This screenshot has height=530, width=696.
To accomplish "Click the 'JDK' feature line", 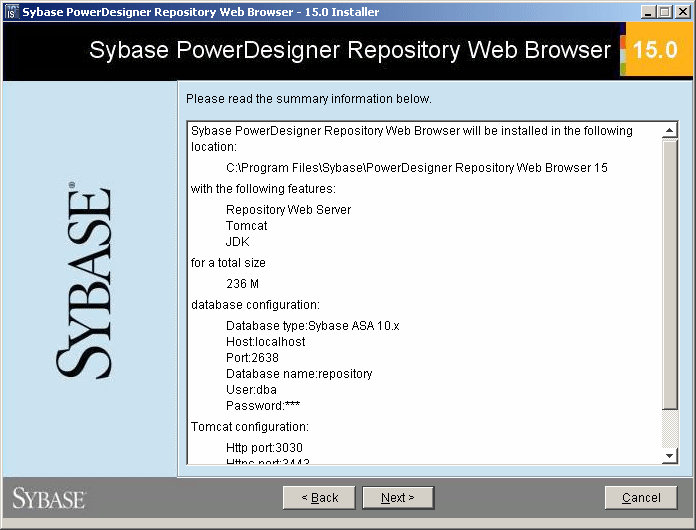I will [237, 241].
